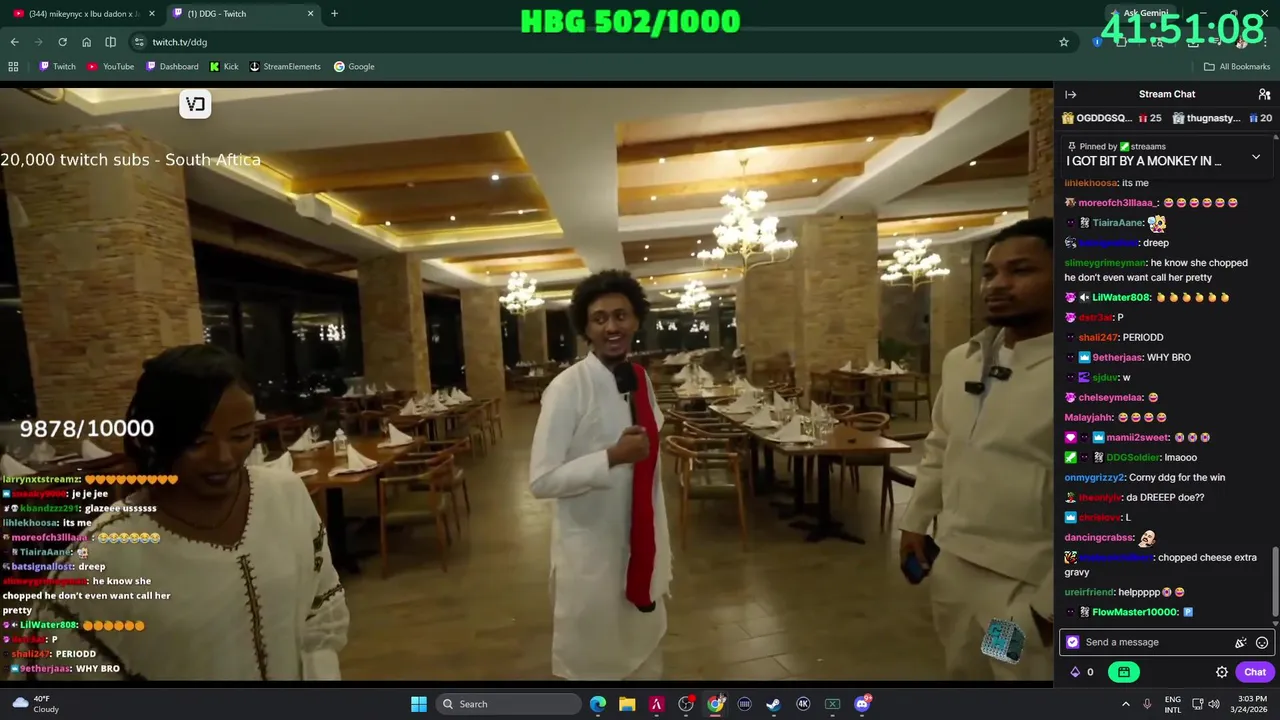Open the 4K app from taskbar
Screen dimensions: 1280x720
click(x=803, y=704)
